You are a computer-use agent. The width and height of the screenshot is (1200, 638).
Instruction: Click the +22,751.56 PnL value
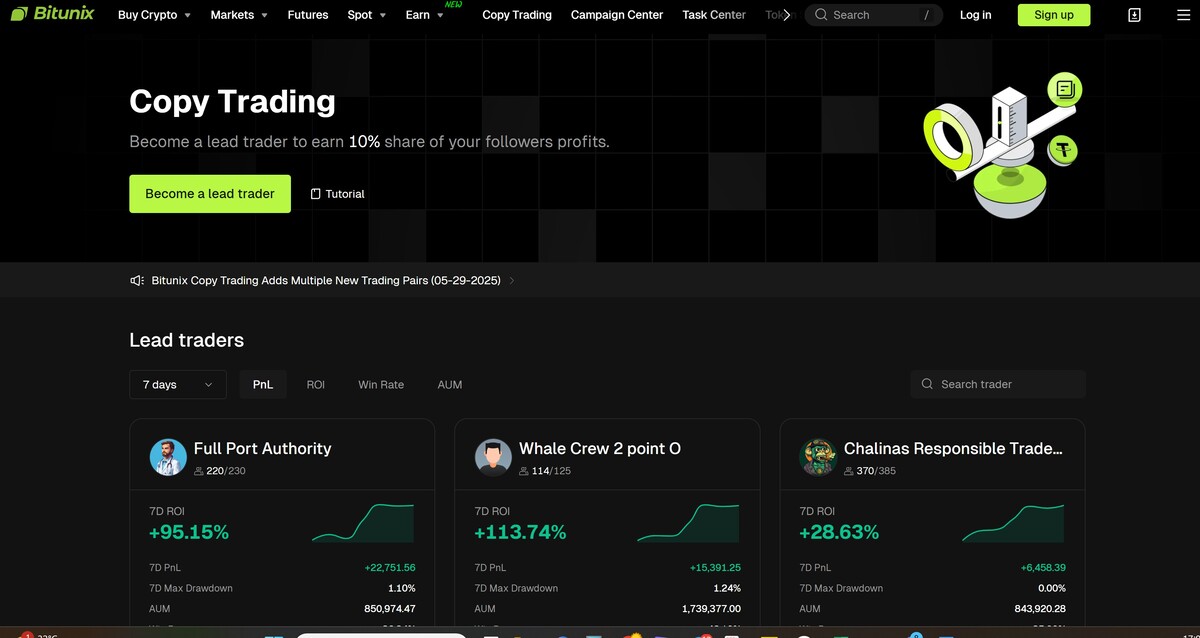[390, 568]
